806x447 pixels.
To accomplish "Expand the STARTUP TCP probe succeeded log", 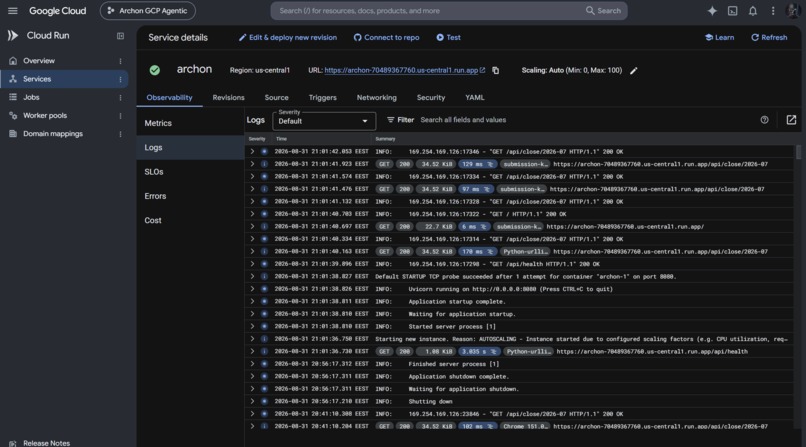I will tap(252, 276).
